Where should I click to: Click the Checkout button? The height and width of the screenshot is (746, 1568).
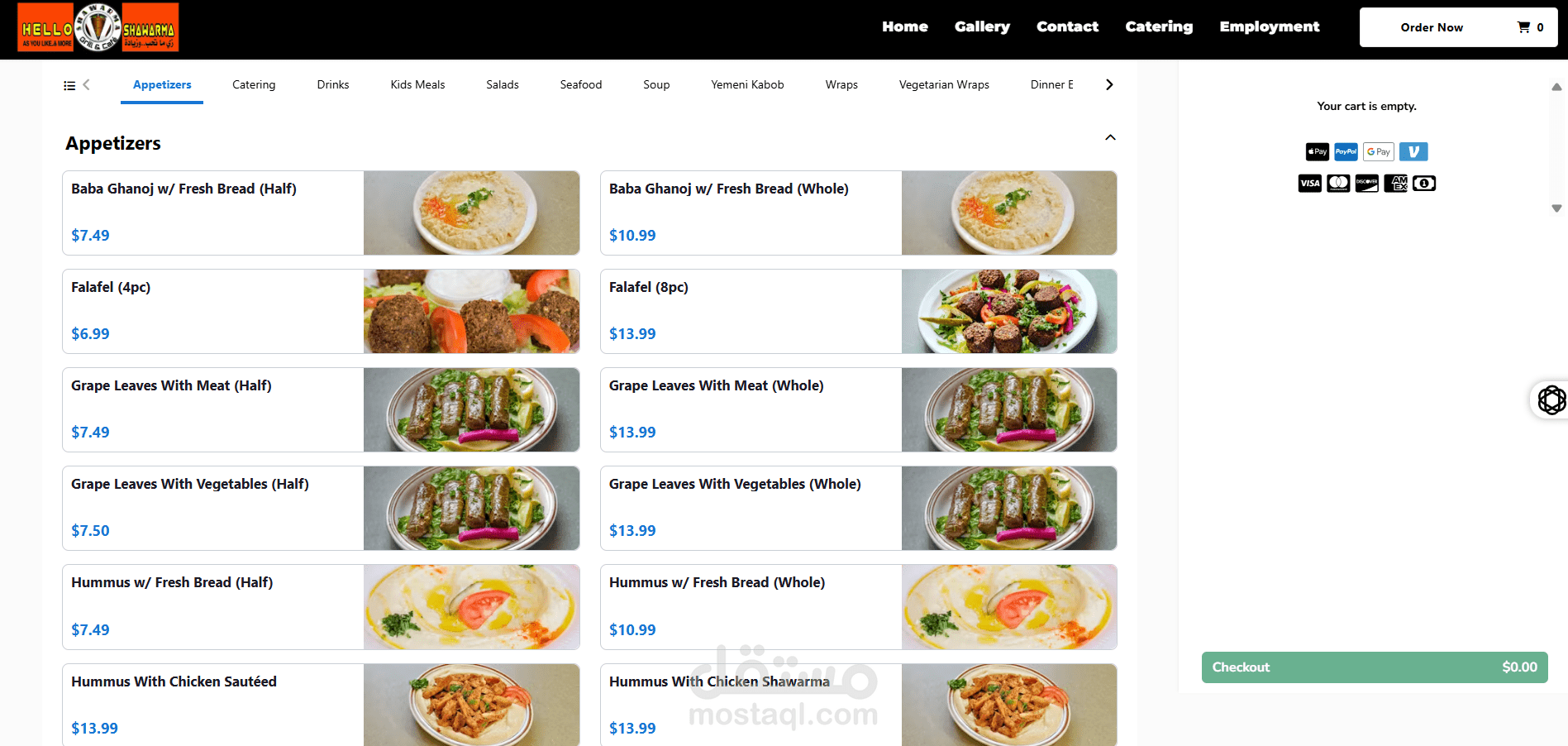[1375, 667]
